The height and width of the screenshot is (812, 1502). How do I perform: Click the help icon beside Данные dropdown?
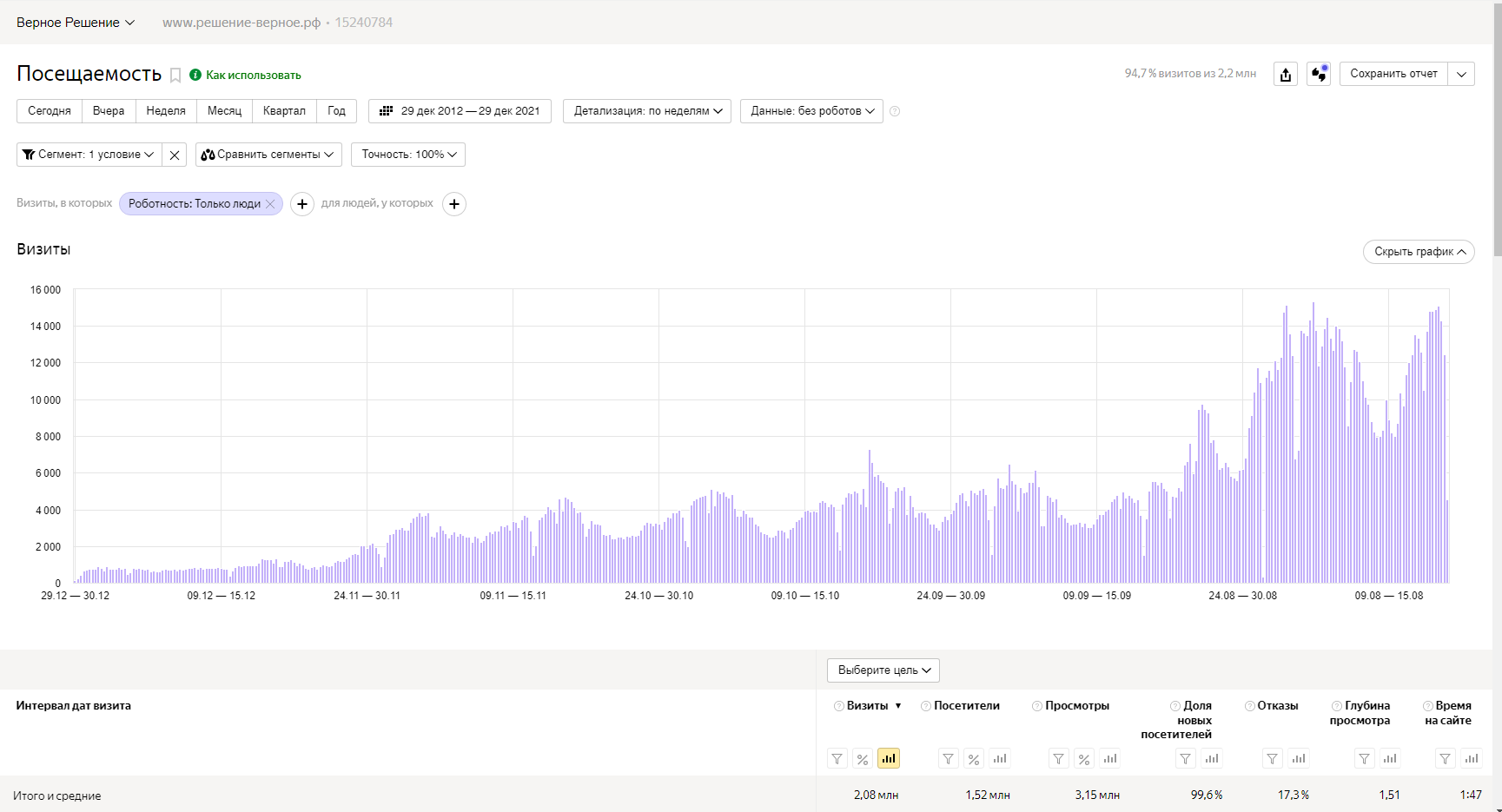click(x=895, y=111)
